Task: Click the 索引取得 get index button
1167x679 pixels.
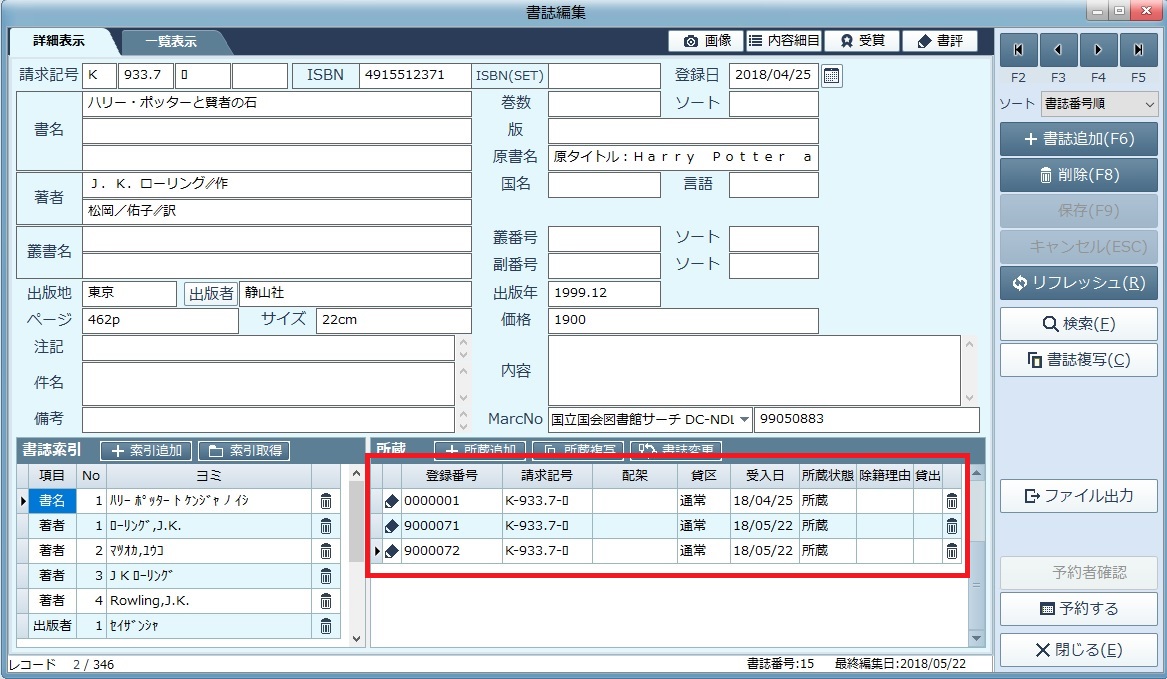Action: (x=244, y=450)
